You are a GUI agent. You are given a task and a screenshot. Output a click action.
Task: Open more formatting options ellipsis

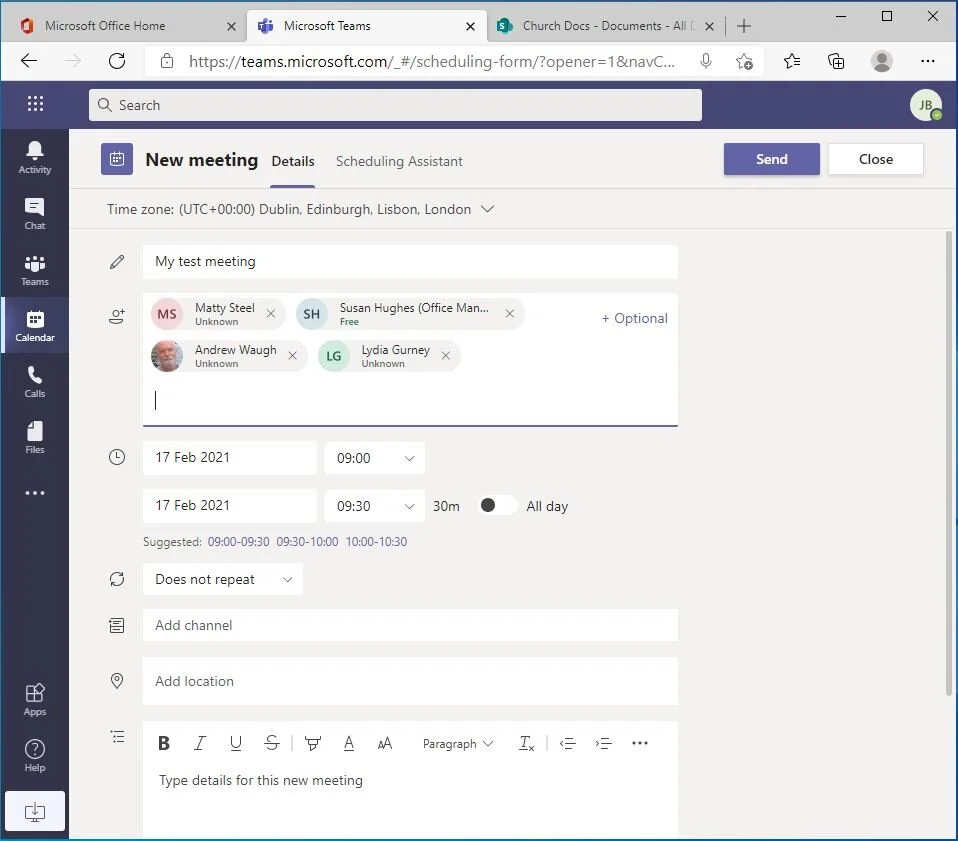[640, 743]
